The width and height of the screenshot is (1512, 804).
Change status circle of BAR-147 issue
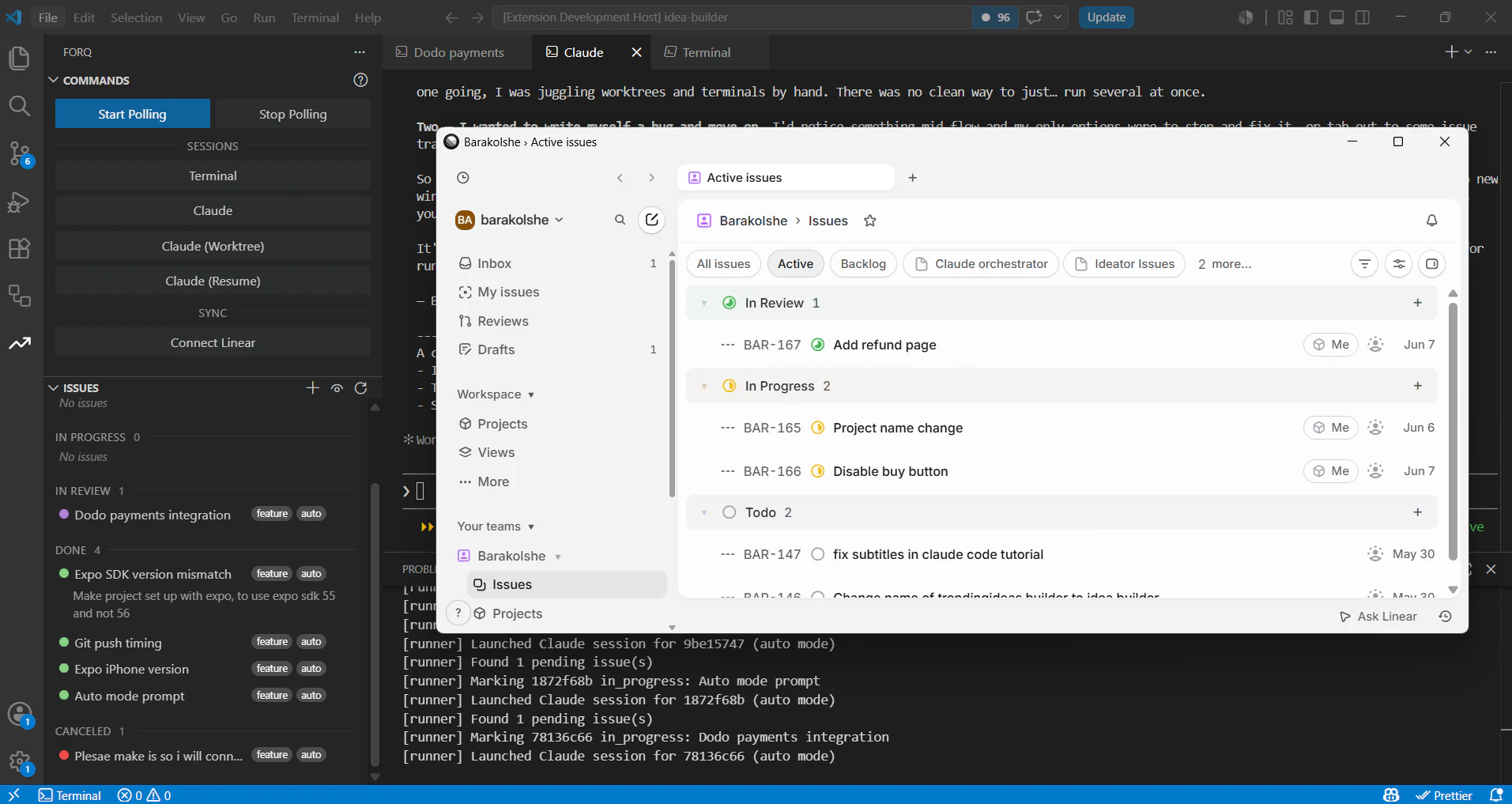point(818,554)
